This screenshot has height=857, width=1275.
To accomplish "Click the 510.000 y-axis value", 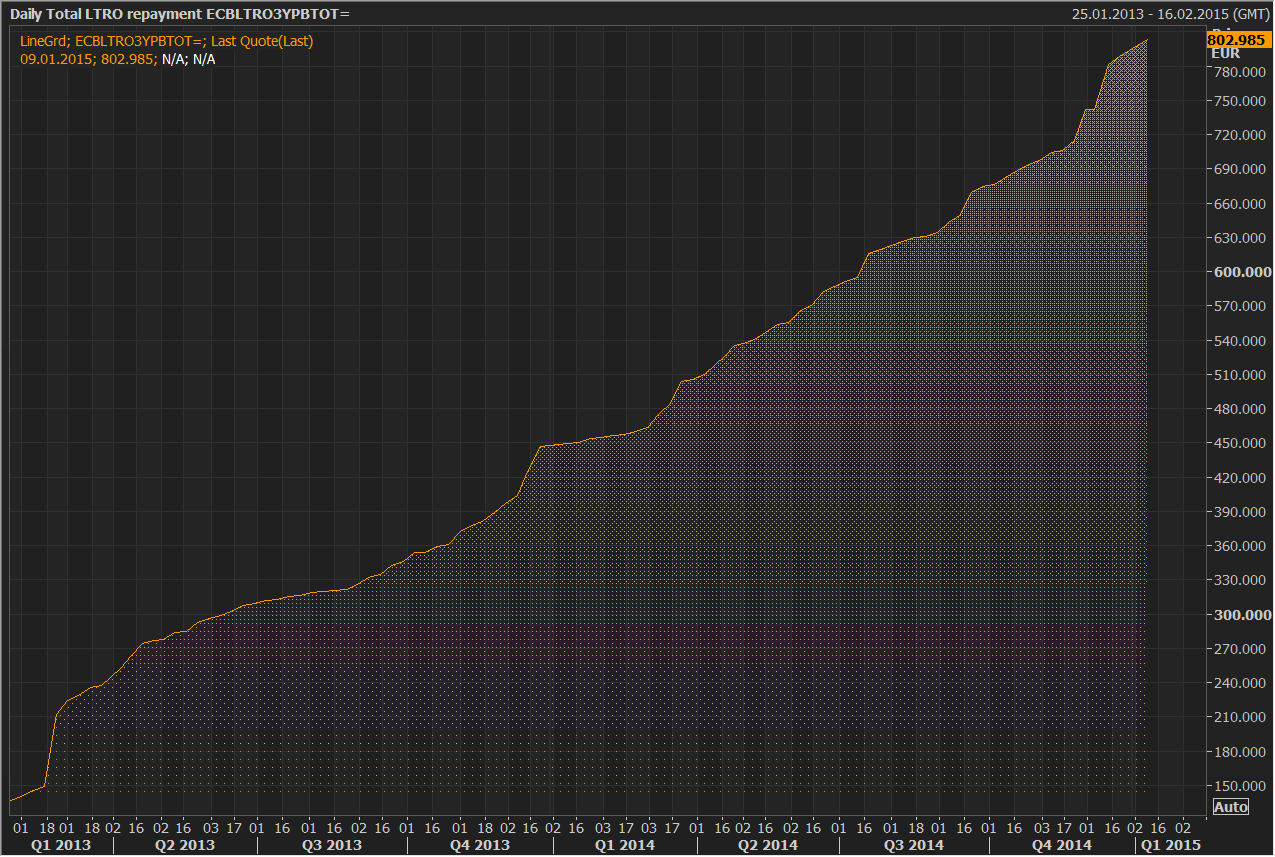I will click(x=1239, y=375).
